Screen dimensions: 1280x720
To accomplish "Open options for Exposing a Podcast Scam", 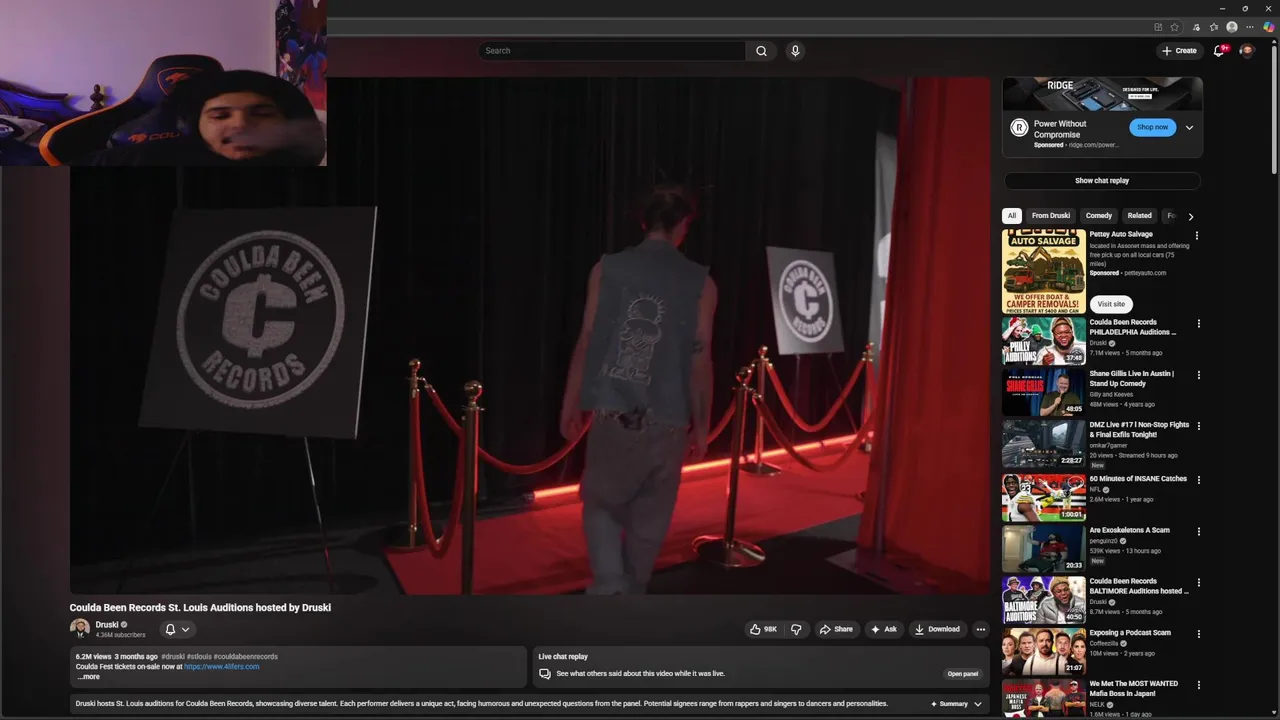I will [x=1198, y=634].
